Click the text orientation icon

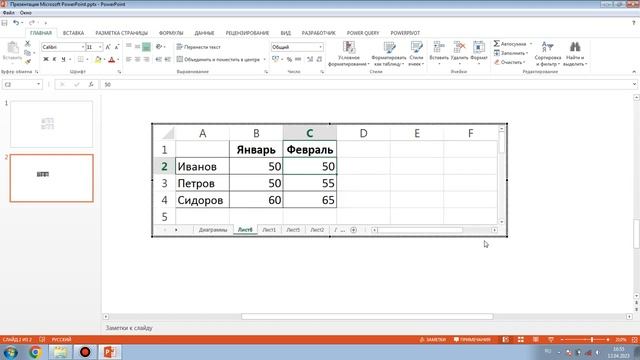tap(159, 47)
